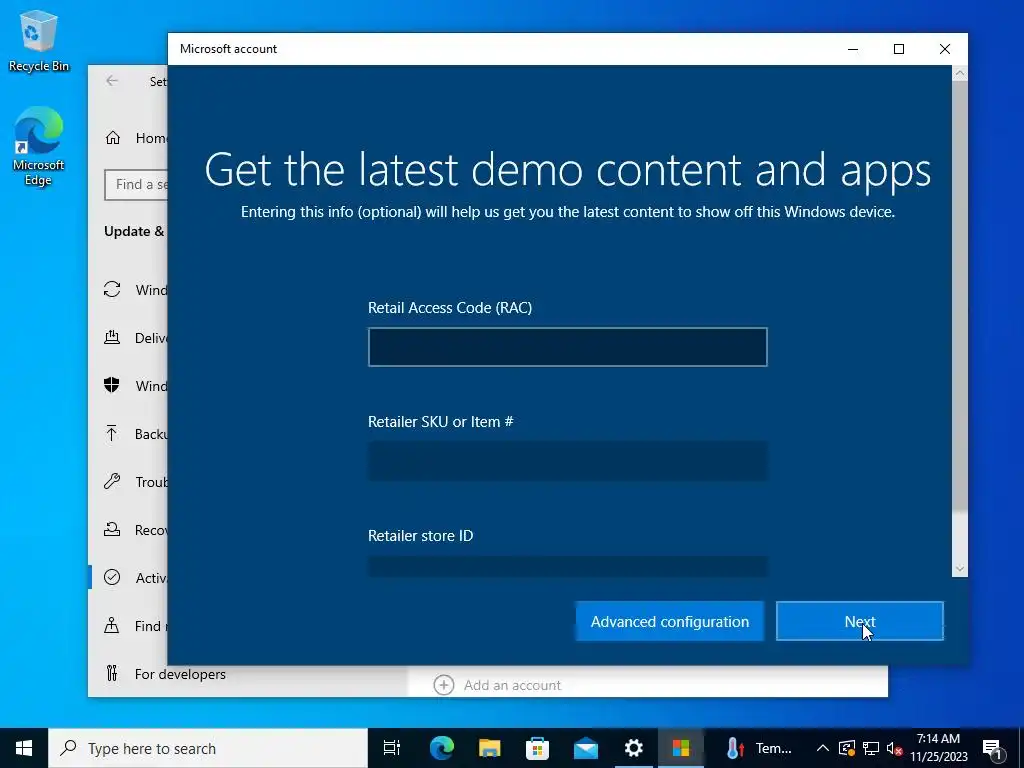Open For developers in Settings sidebar
This screenshot has height=768, width=1024.
point(180,674)
